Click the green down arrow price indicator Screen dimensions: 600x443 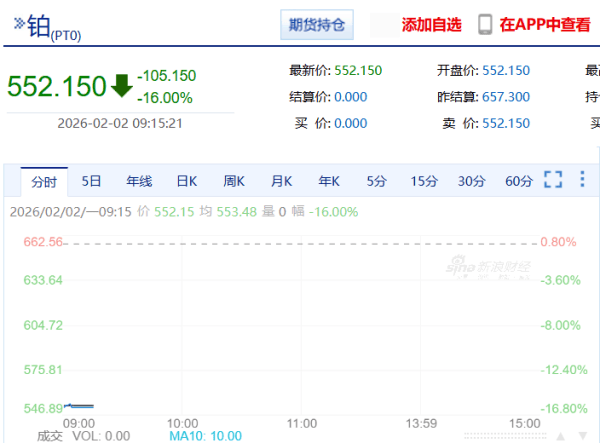click(122, 86)
